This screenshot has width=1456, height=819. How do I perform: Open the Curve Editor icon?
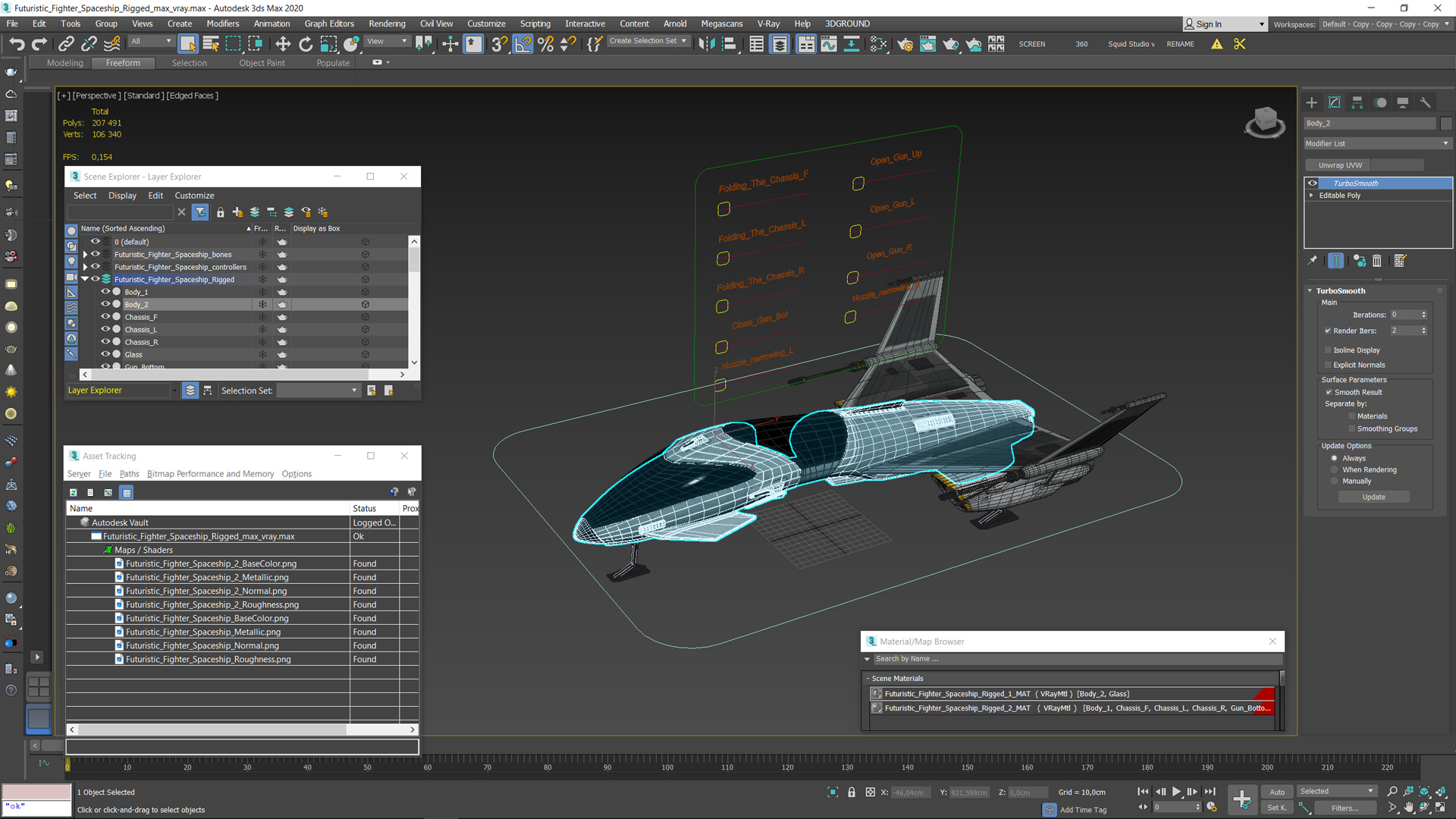pos(829,44)
